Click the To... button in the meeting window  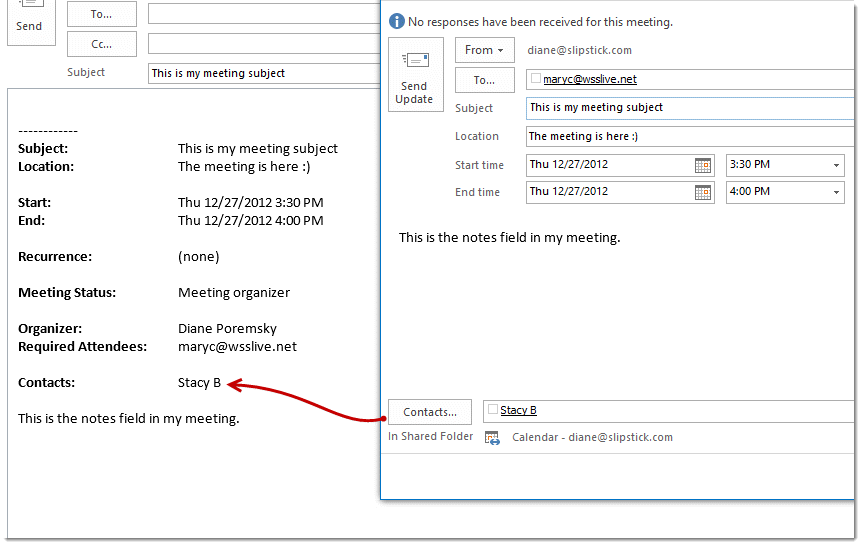pyautogui.click(x=484, y=80)
